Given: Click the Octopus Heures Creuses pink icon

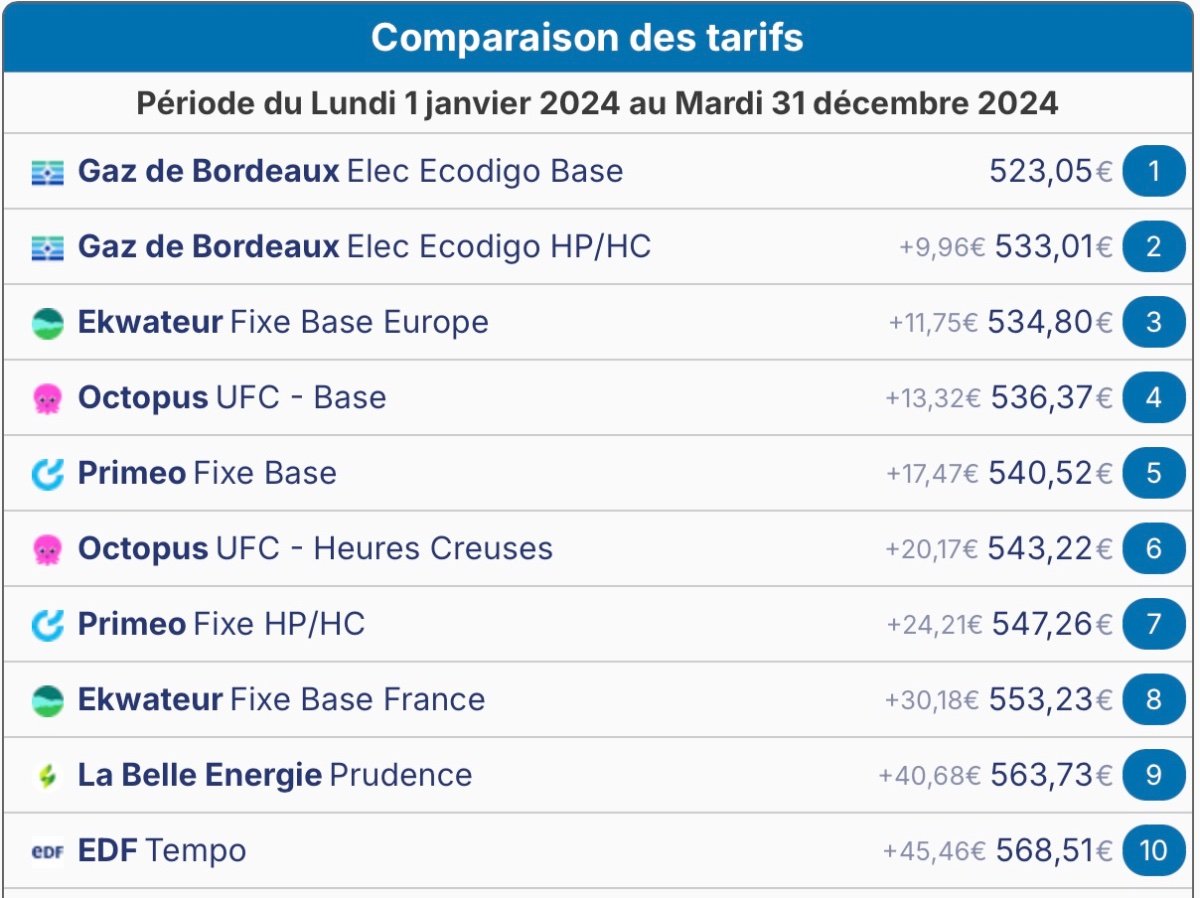Looking at the screenshot, I should 47,549.
